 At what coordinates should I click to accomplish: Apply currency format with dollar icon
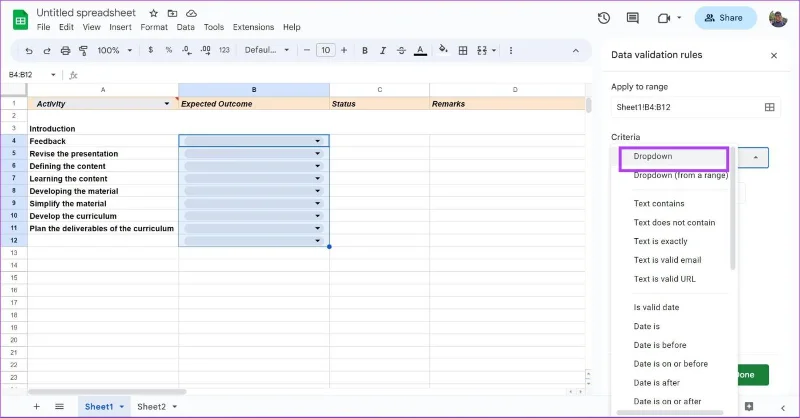[x=151, y=50]
